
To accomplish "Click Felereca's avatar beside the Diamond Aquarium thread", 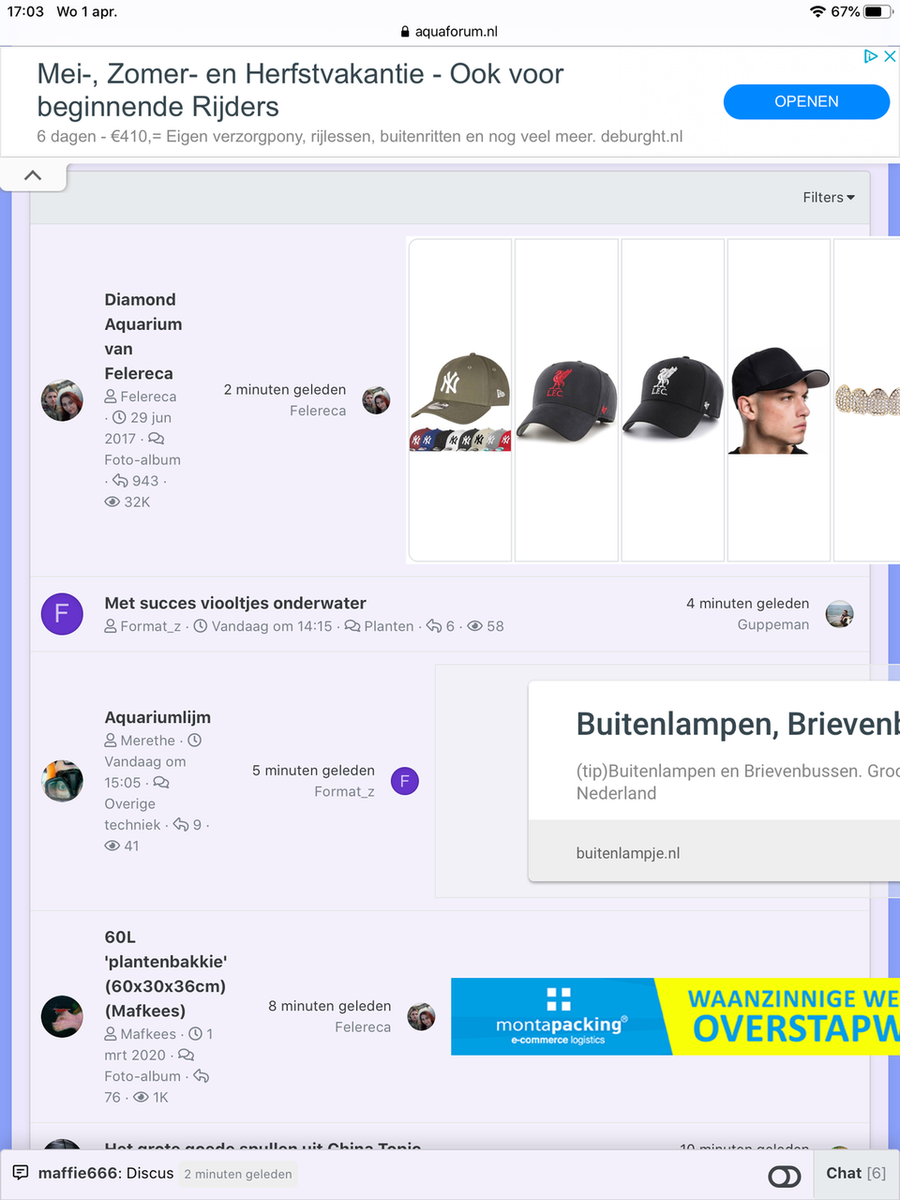I will [x=62, y=400].
